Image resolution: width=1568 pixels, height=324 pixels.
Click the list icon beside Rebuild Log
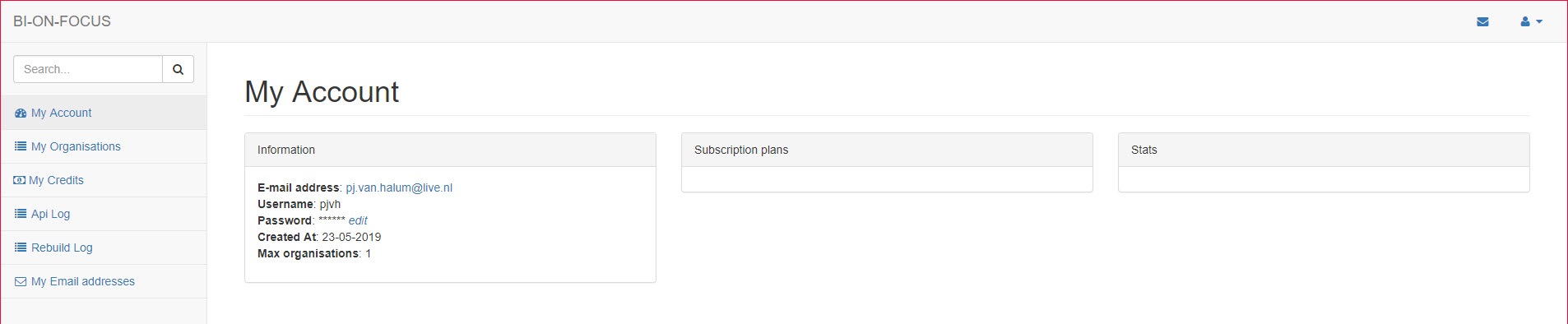tap(21, 248)
